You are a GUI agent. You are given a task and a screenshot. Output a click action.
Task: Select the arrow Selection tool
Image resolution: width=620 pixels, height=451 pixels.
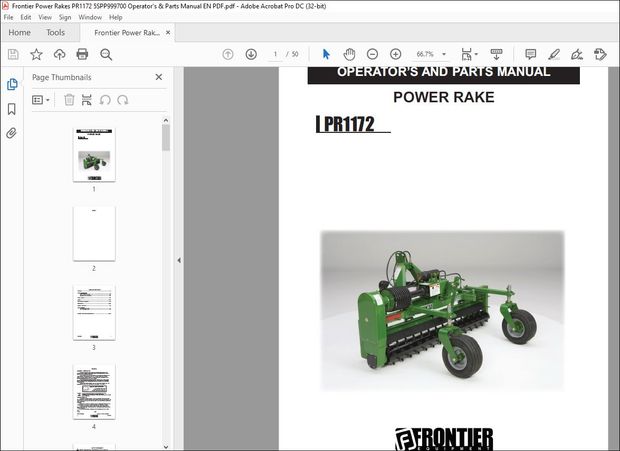pyautogui.click(x=326, y=54)
